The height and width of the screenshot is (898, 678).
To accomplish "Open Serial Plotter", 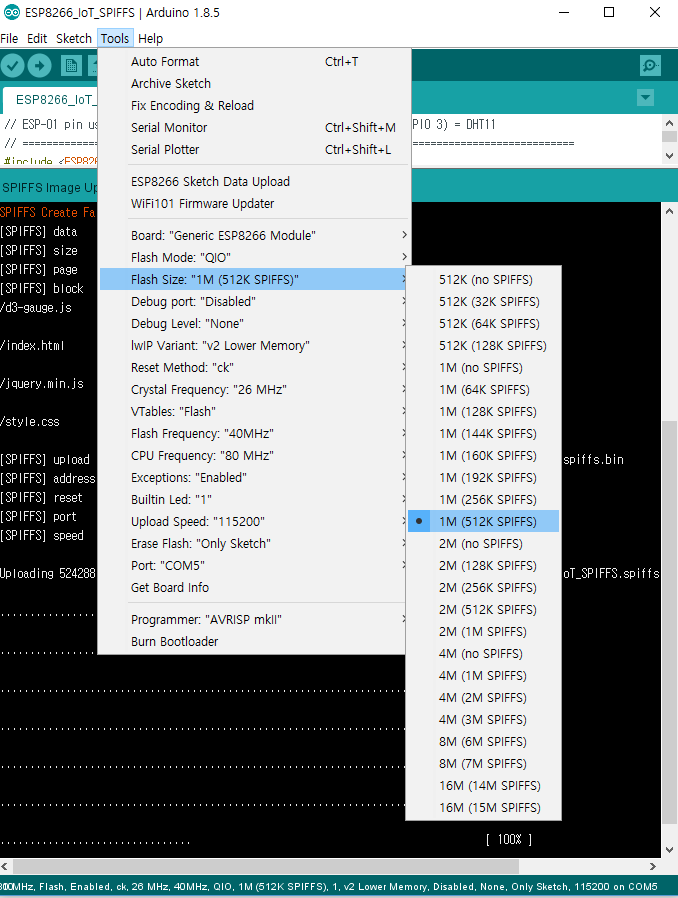I will tap(254, 149).
